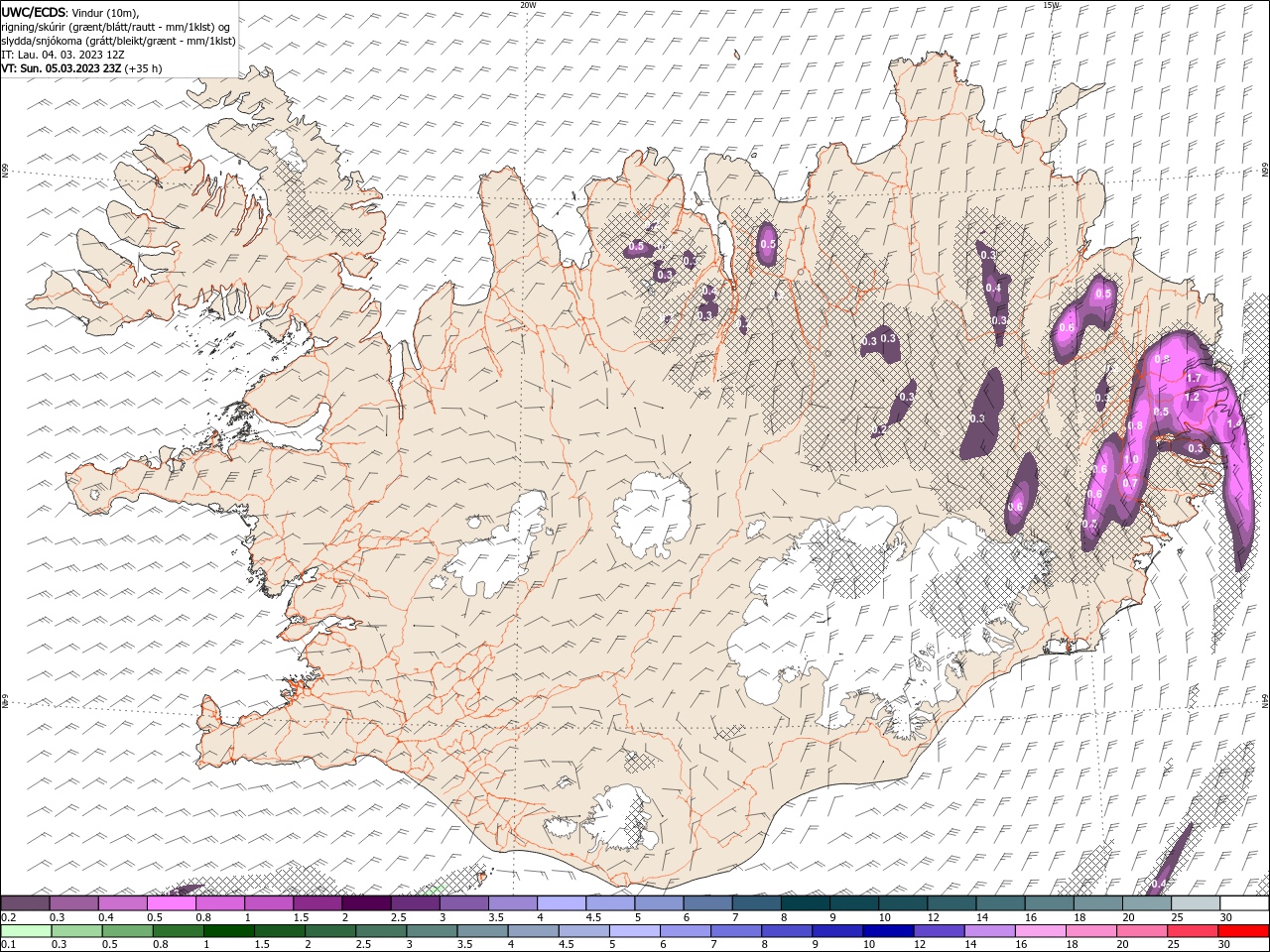Click the 0.2 label under upper scale
The image size is (1270, 952).
[8, 917]
